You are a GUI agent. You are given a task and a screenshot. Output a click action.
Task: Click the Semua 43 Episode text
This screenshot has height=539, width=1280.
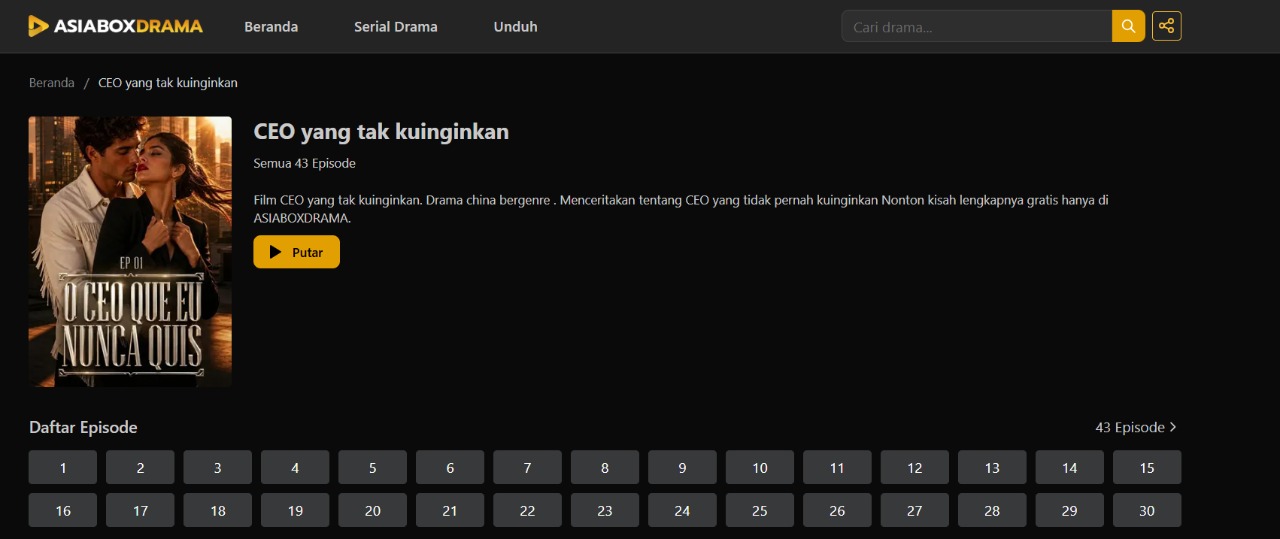click(x=305, y=163)
